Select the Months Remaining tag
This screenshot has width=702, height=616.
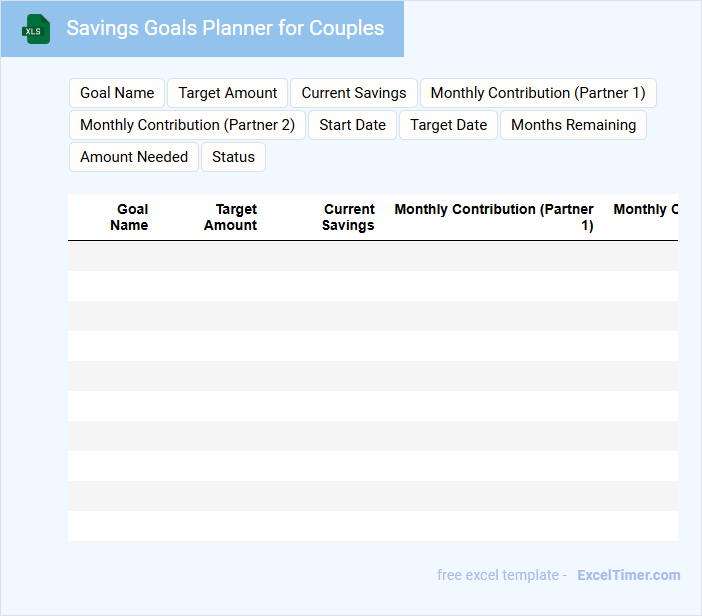573,125
